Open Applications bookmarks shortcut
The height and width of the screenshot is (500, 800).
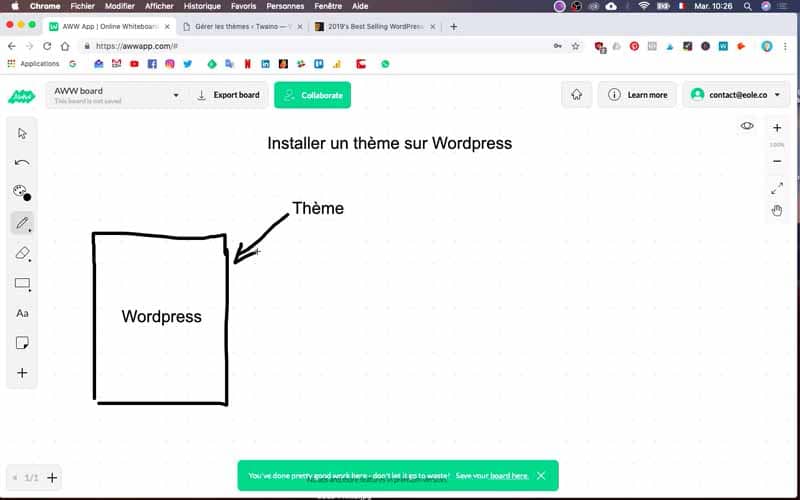tap(33, 64)
